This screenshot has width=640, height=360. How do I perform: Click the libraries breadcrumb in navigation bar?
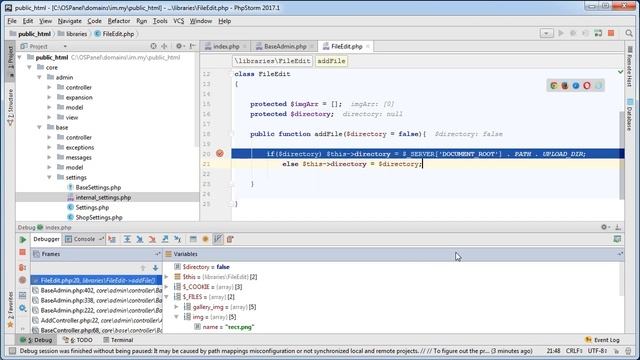tap(73, 34)
